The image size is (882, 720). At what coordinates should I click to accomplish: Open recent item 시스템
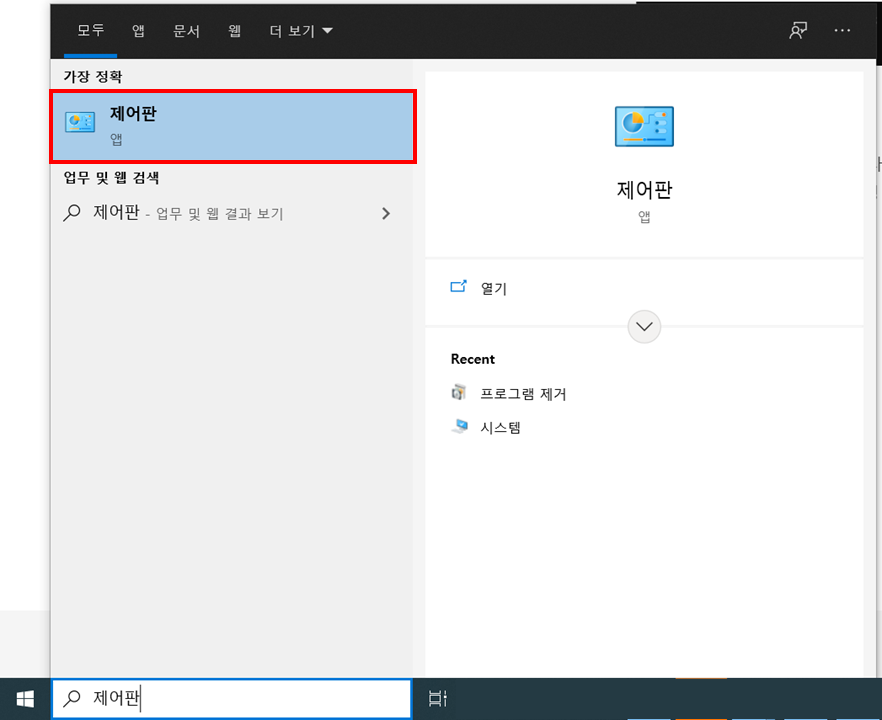(x=500, y=428)
